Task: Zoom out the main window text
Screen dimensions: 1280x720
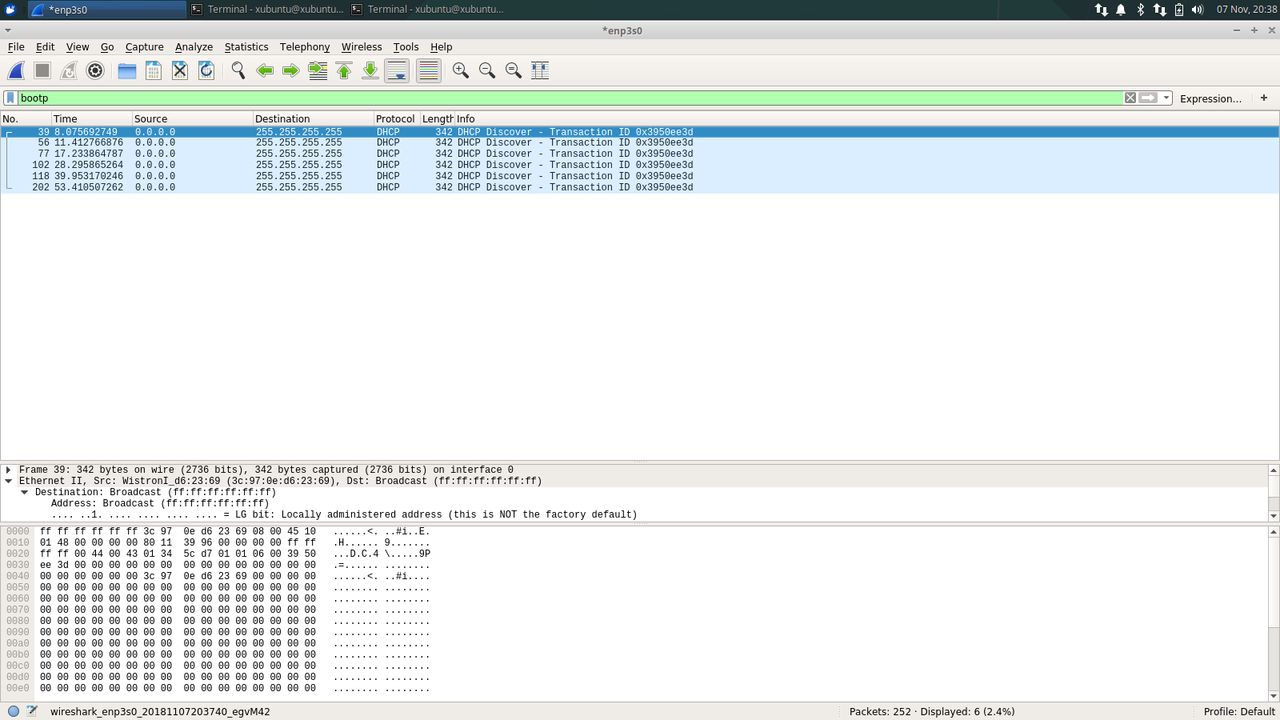Action: pos(487,71)
